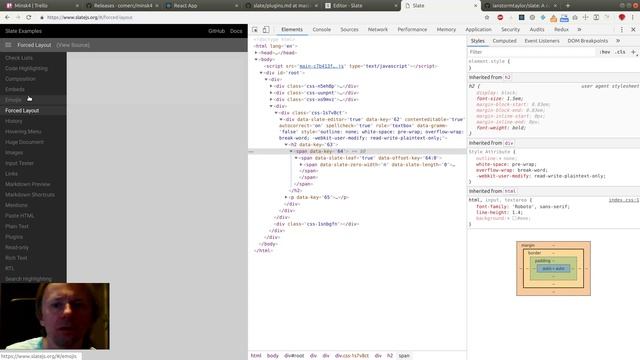Click the browser forward arrow

coord(18,18)
